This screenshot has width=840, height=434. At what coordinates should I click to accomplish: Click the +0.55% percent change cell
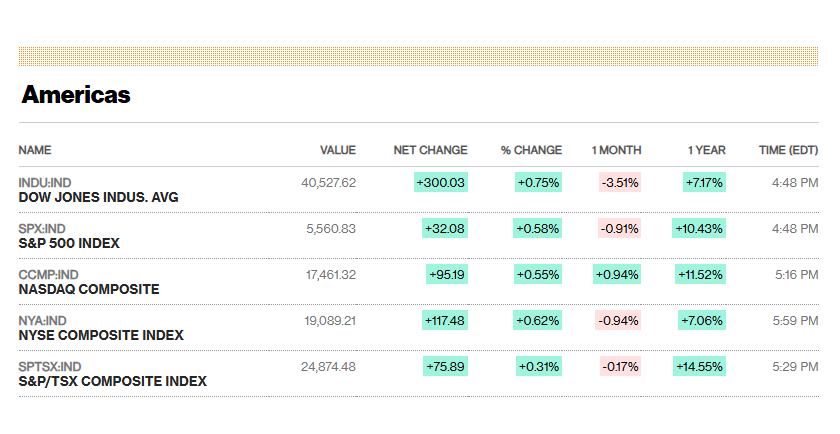(538, 274)
